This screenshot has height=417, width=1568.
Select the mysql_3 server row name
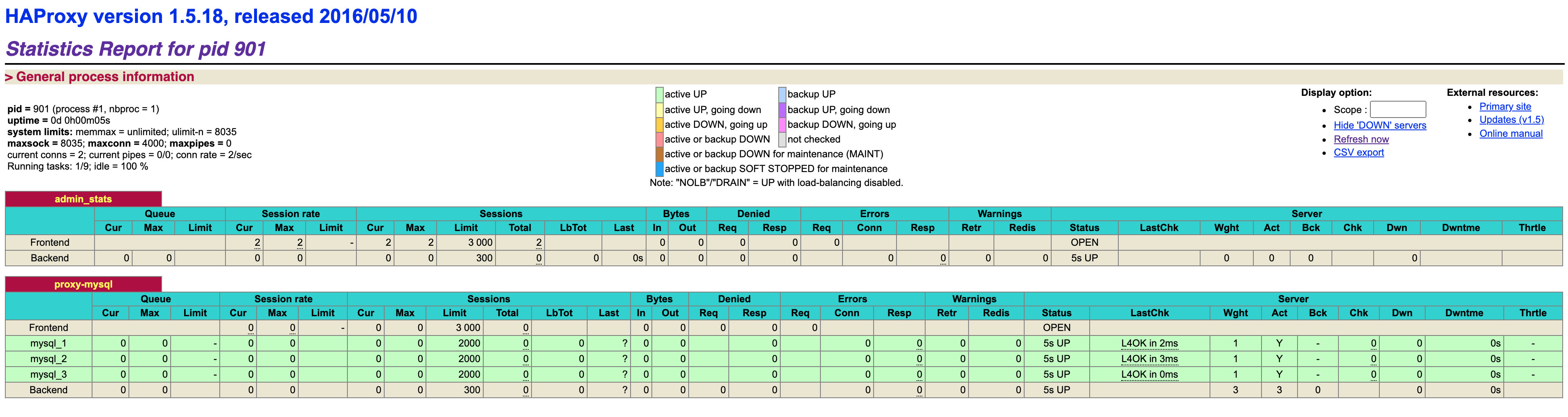tap(48, 374)
